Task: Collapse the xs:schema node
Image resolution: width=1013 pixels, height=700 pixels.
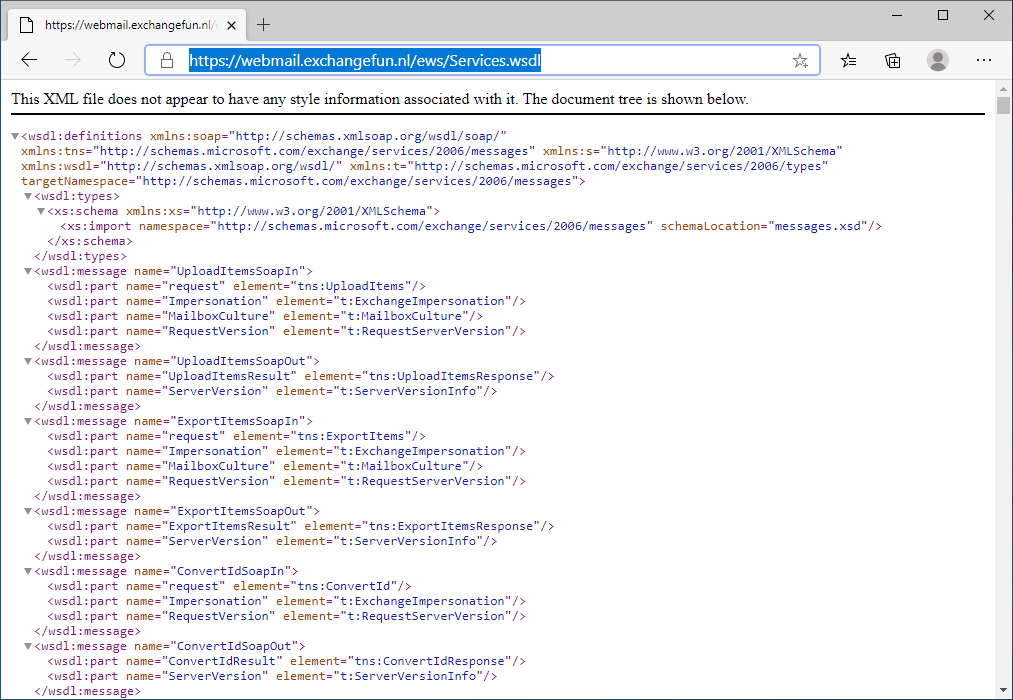Action: pyautogui.click(x=41, y=211)
